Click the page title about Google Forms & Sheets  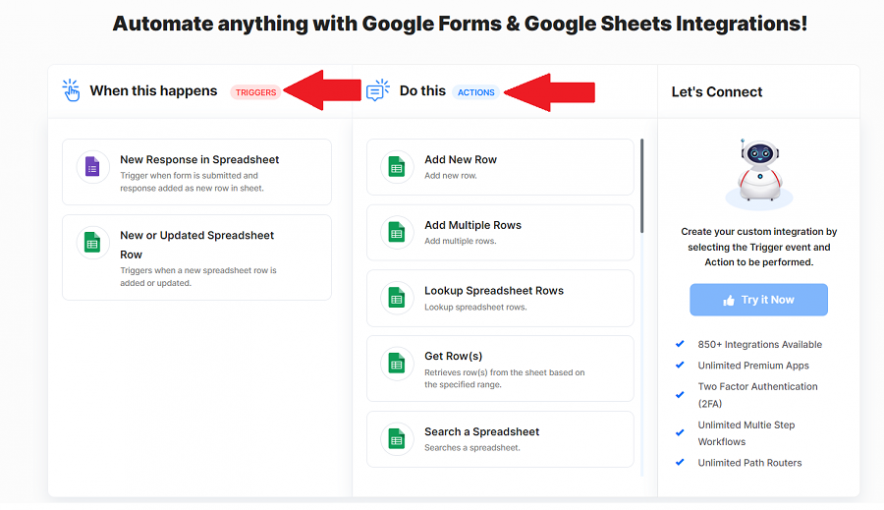459,24
